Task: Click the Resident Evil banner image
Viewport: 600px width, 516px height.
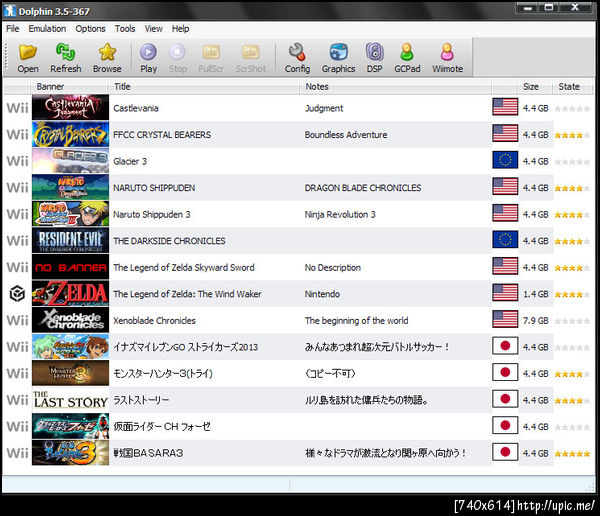Action: [70, 240]
